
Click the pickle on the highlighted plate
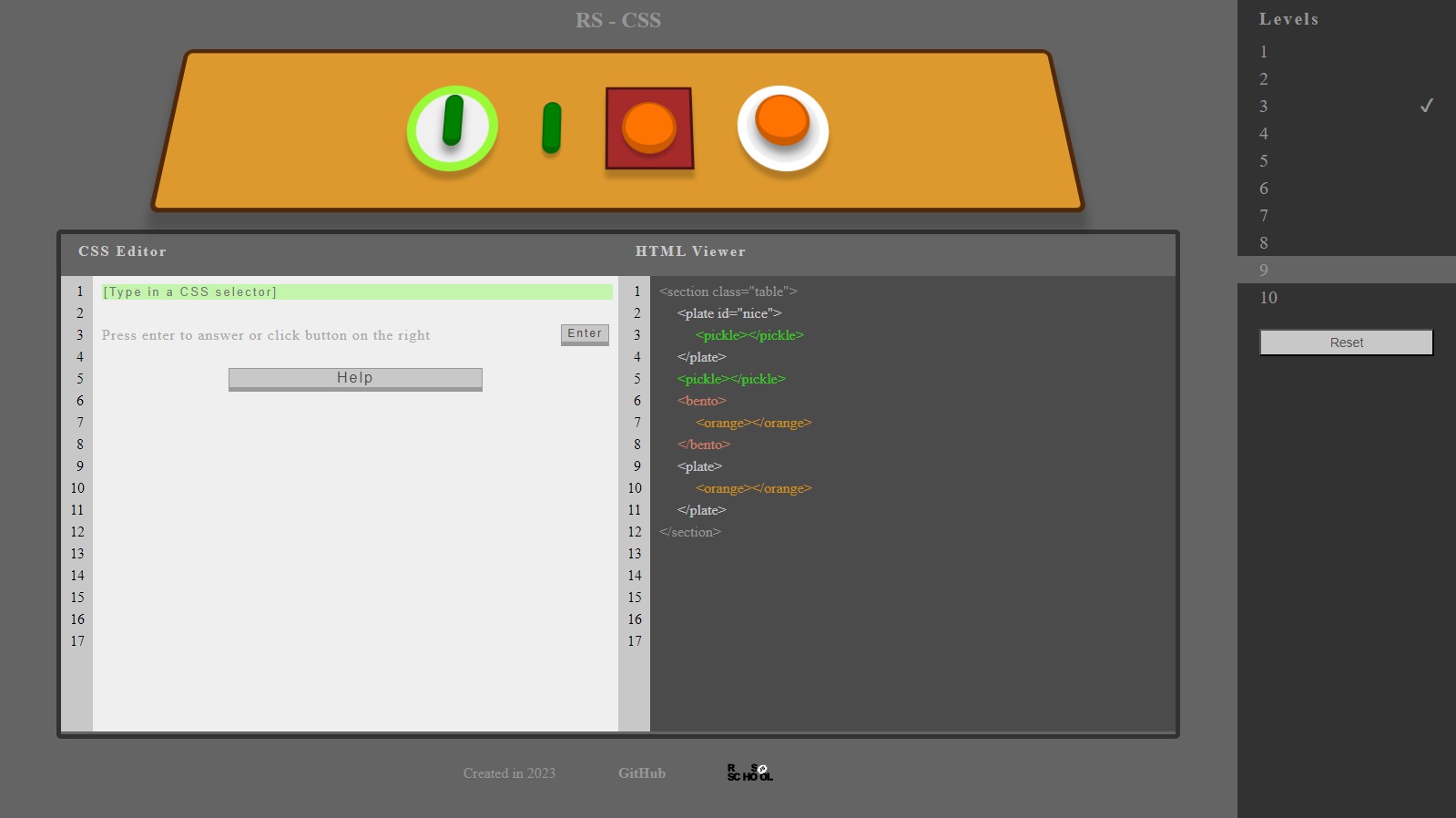(453, 120)
